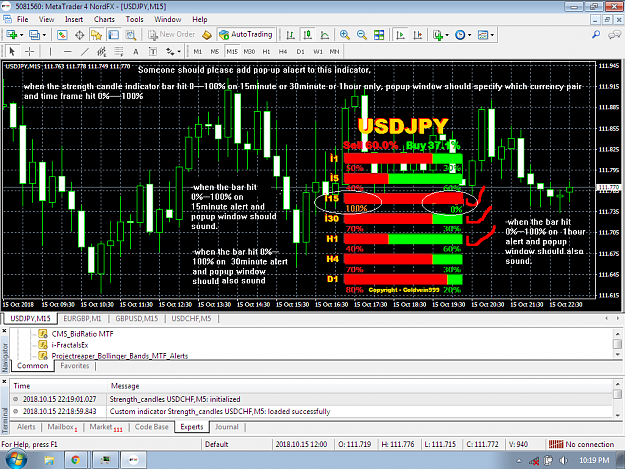Click the Tile Windows icon
Viewport: 625px width, 469px height.
click(379, 35)
